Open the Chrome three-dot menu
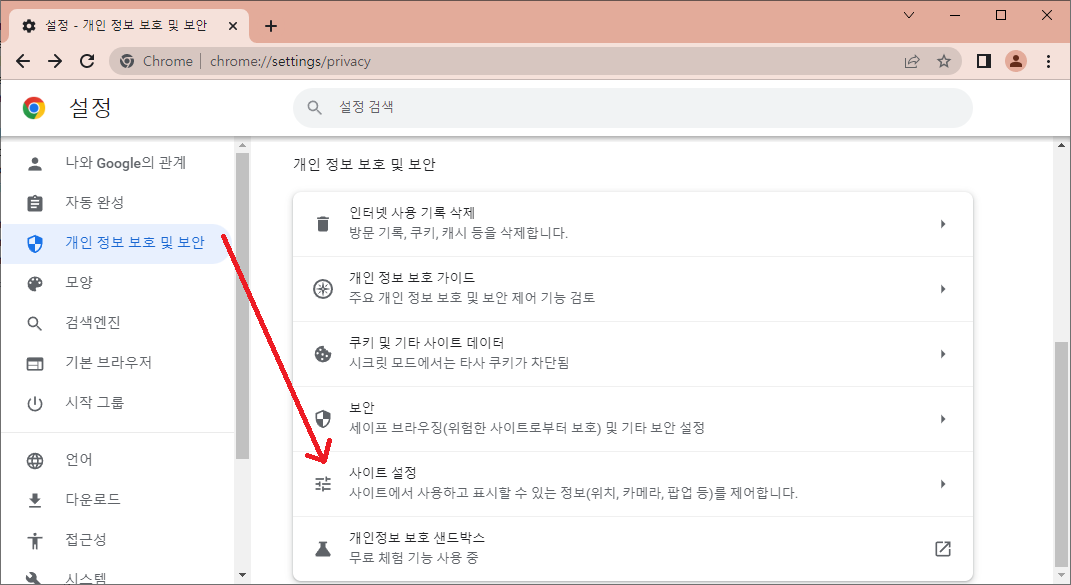Viewport: 1071px width, 585px height. [x=1048, y=61]
